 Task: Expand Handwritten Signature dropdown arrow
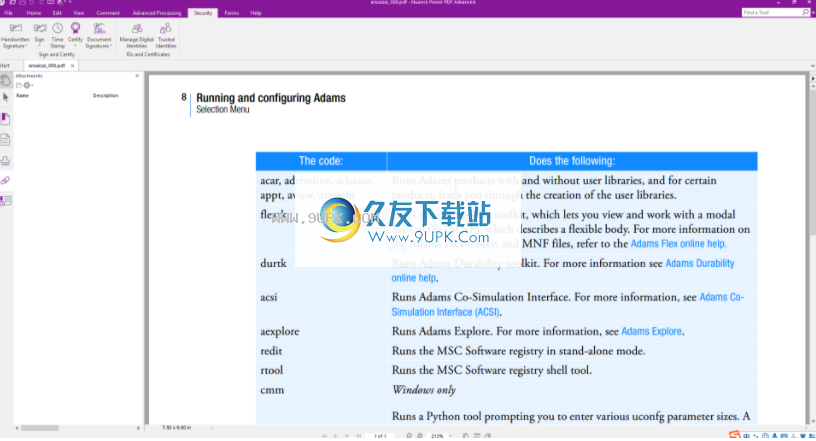26,46
